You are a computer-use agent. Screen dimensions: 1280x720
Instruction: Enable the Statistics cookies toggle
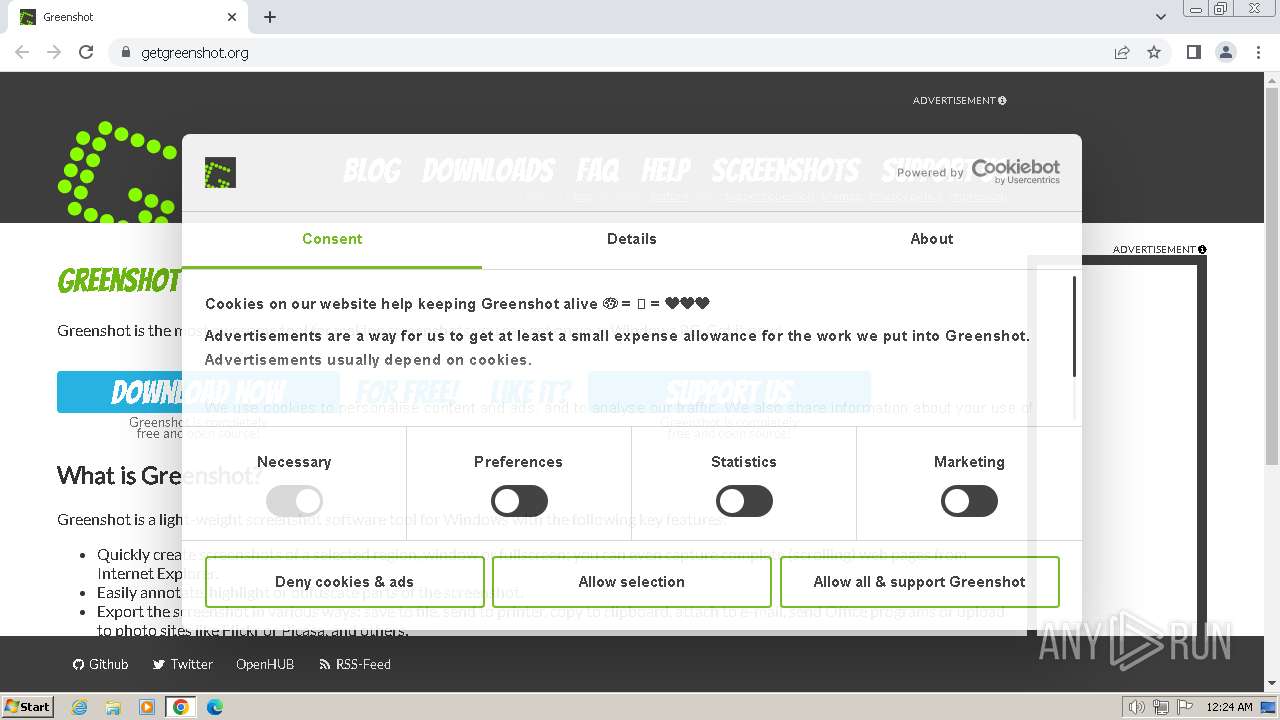pyautogui.click(x=744, y=501)
